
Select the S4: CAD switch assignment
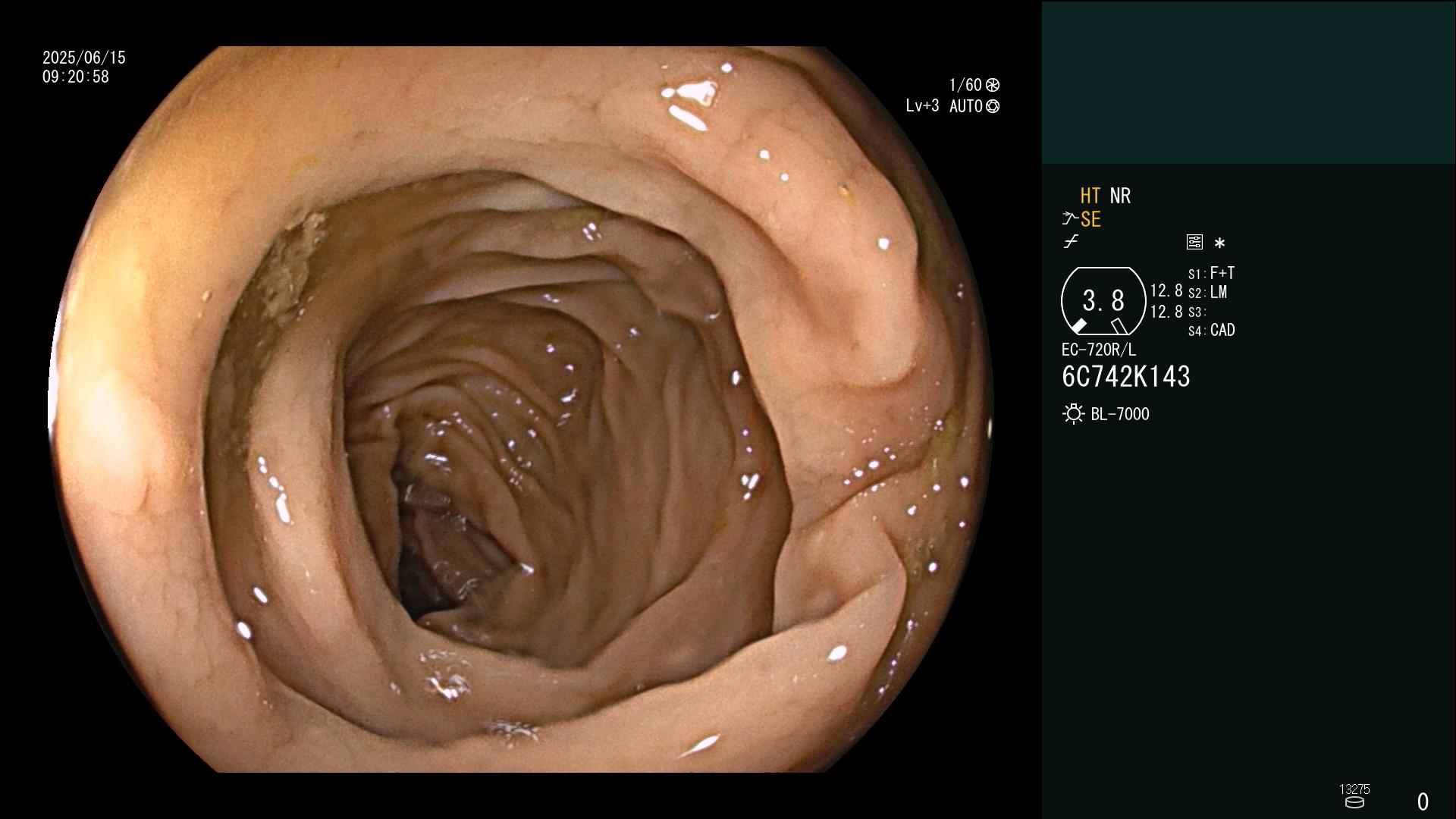(x=1212, y=330)
